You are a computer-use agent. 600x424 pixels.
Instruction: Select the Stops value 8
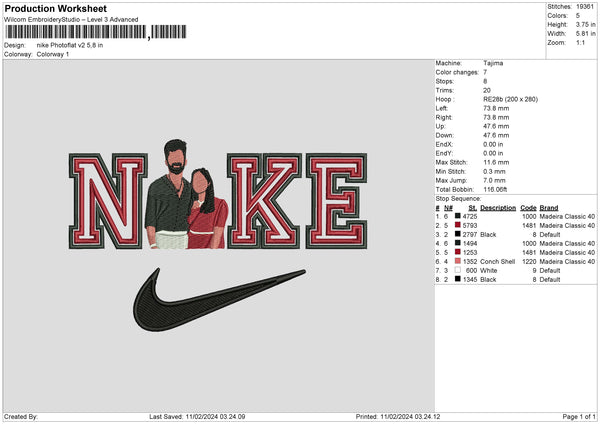click(485, 81)
